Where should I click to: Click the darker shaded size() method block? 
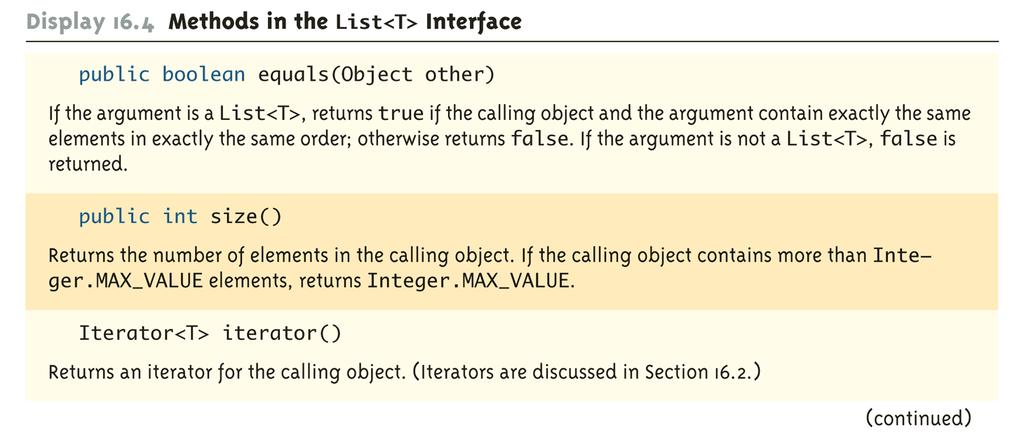pos(512,251)
